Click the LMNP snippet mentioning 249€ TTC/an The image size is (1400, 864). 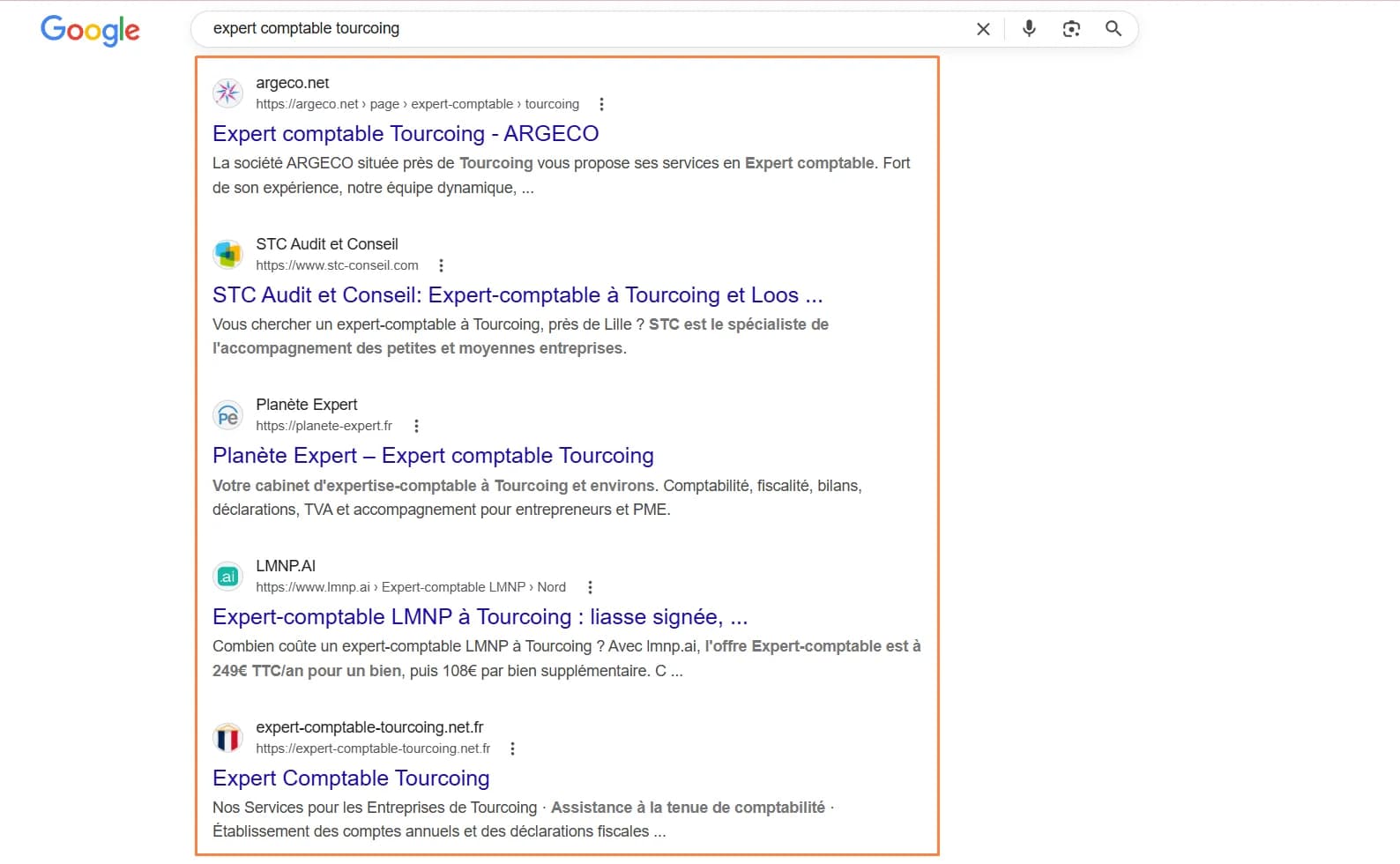(567, 659)
